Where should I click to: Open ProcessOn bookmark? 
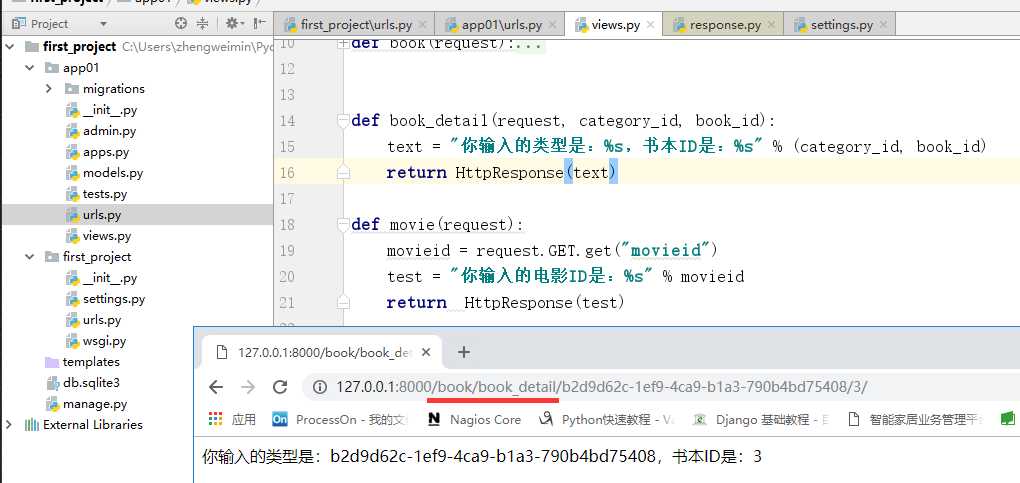(x=340, y=420)
